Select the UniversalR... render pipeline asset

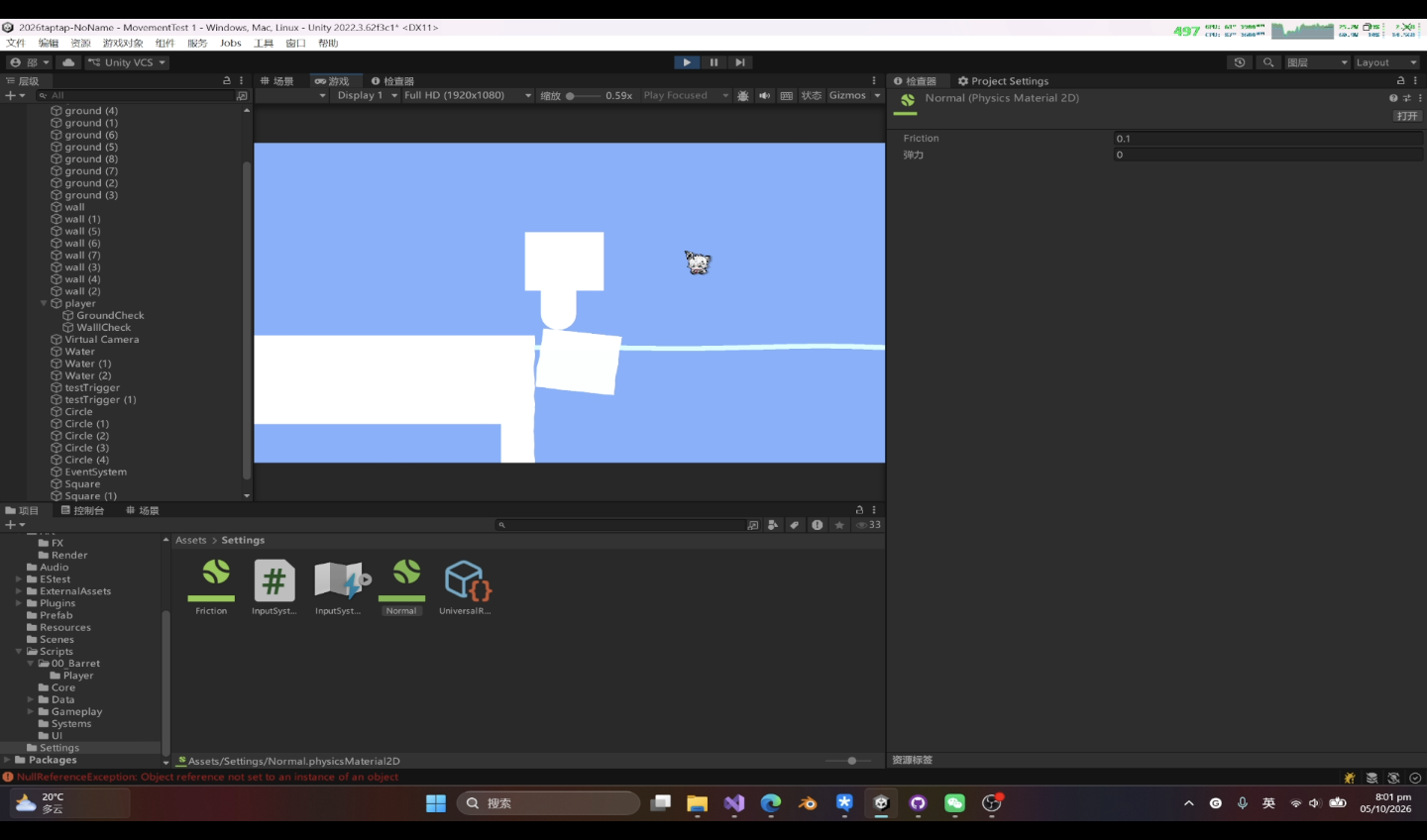(x=465, y=587)
